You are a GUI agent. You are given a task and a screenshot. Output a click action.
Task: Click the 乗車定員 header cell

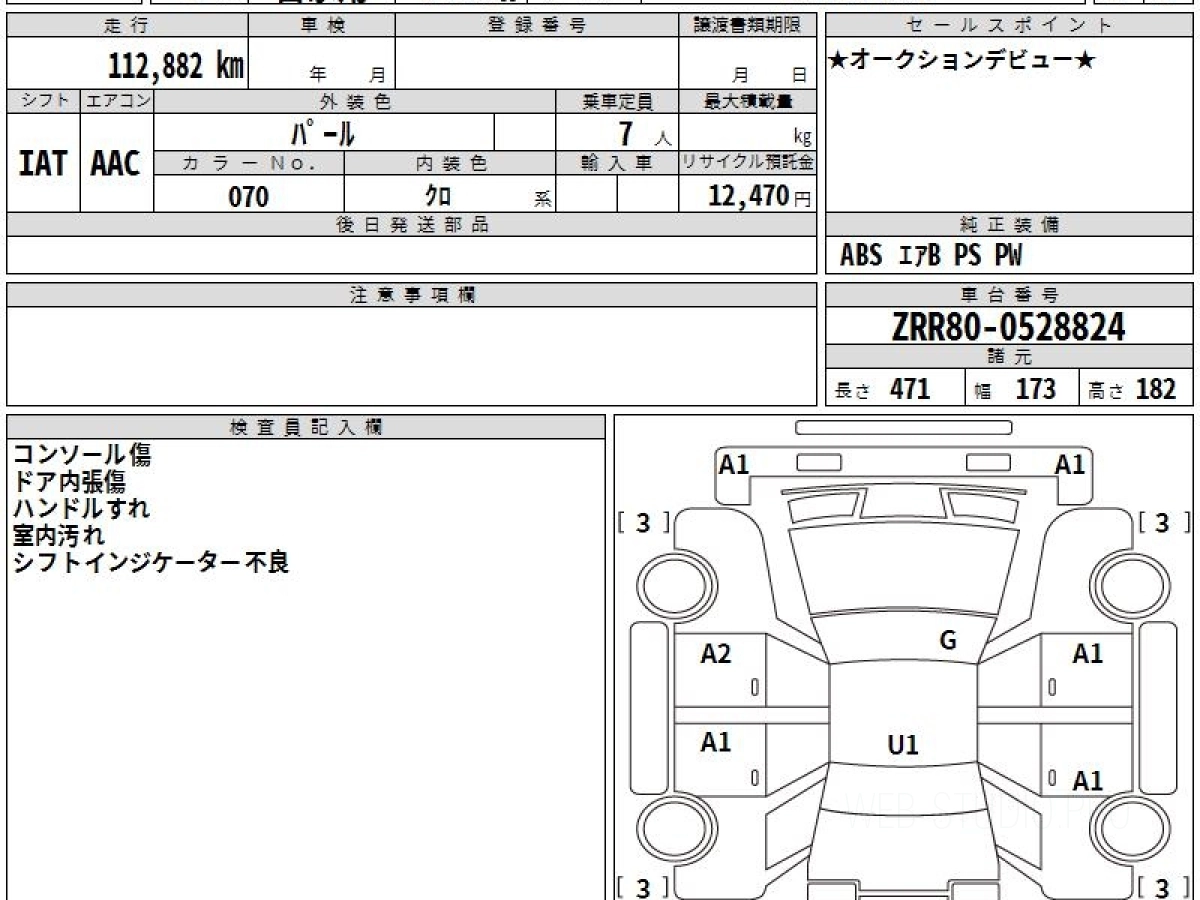(x=617, y=101)
